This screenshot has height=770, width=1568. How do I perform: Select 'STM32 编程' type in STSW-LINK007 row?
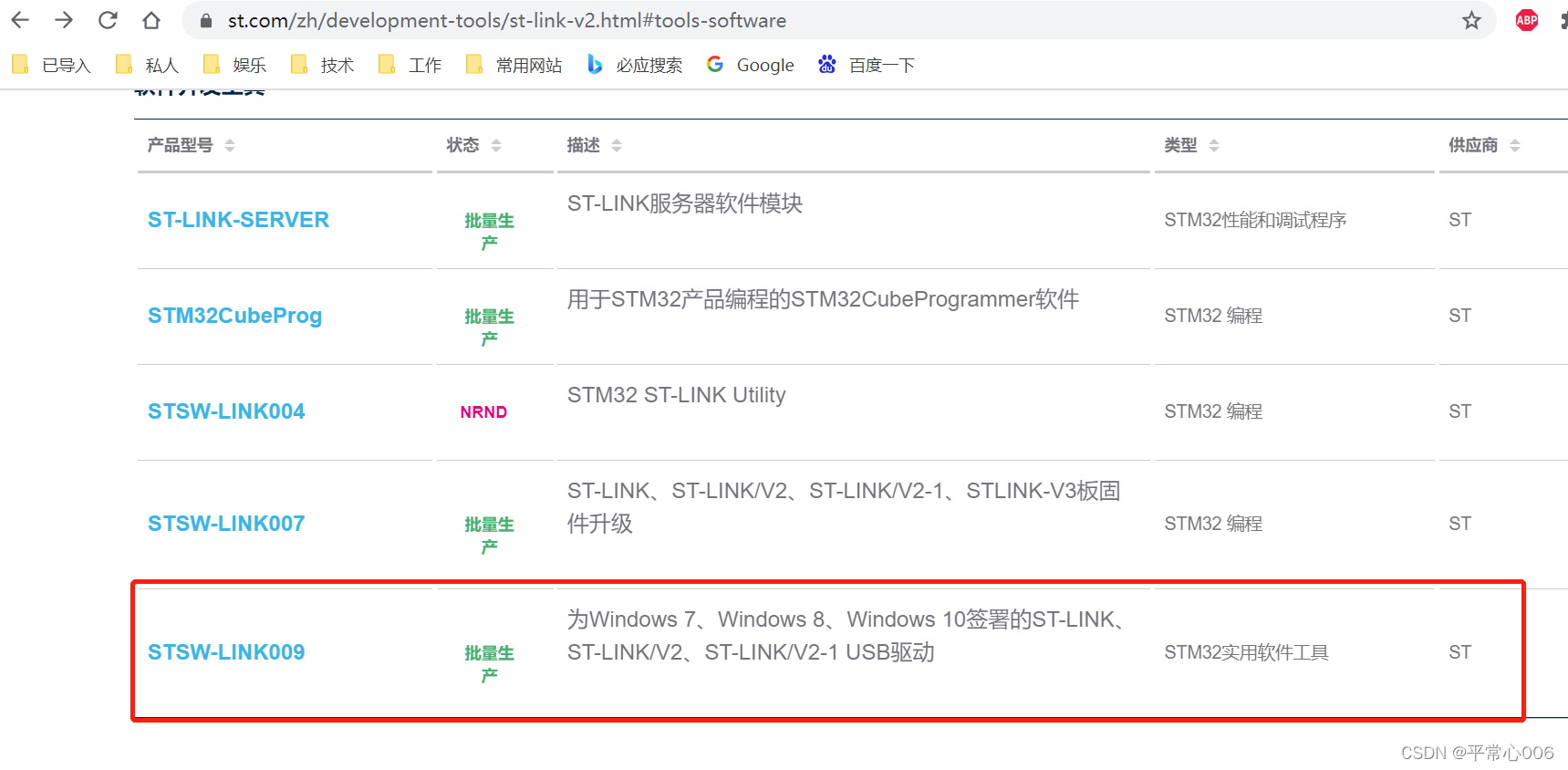(1213, 524)
